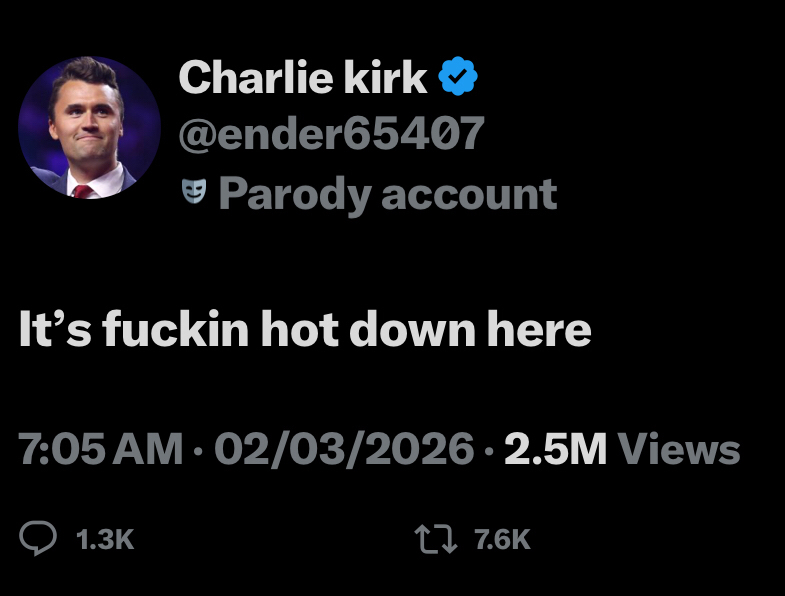Click the Parody account label
Viewport: 785px width, 596px height.
[x=386, y=192]
